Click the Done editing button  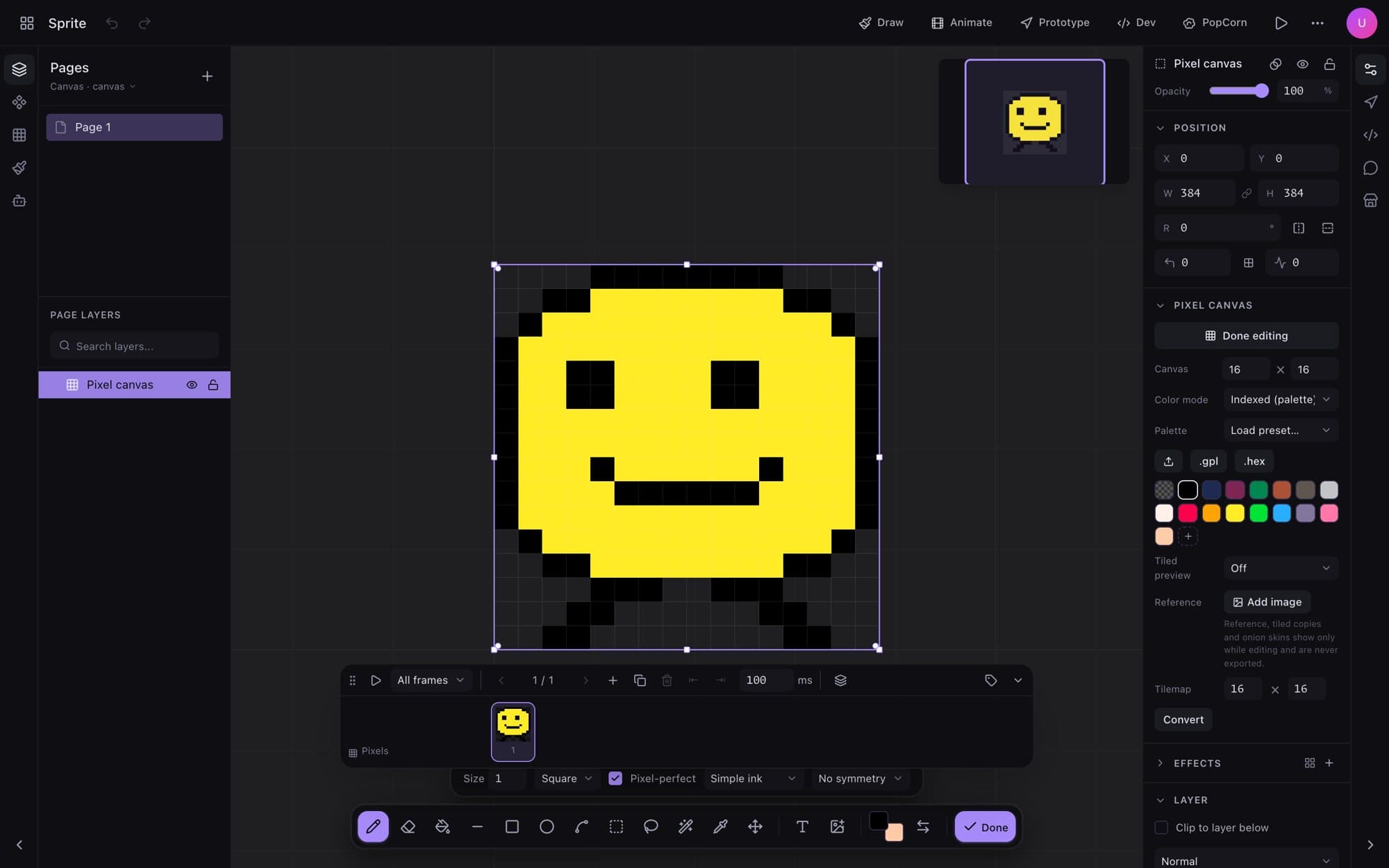1246,335
